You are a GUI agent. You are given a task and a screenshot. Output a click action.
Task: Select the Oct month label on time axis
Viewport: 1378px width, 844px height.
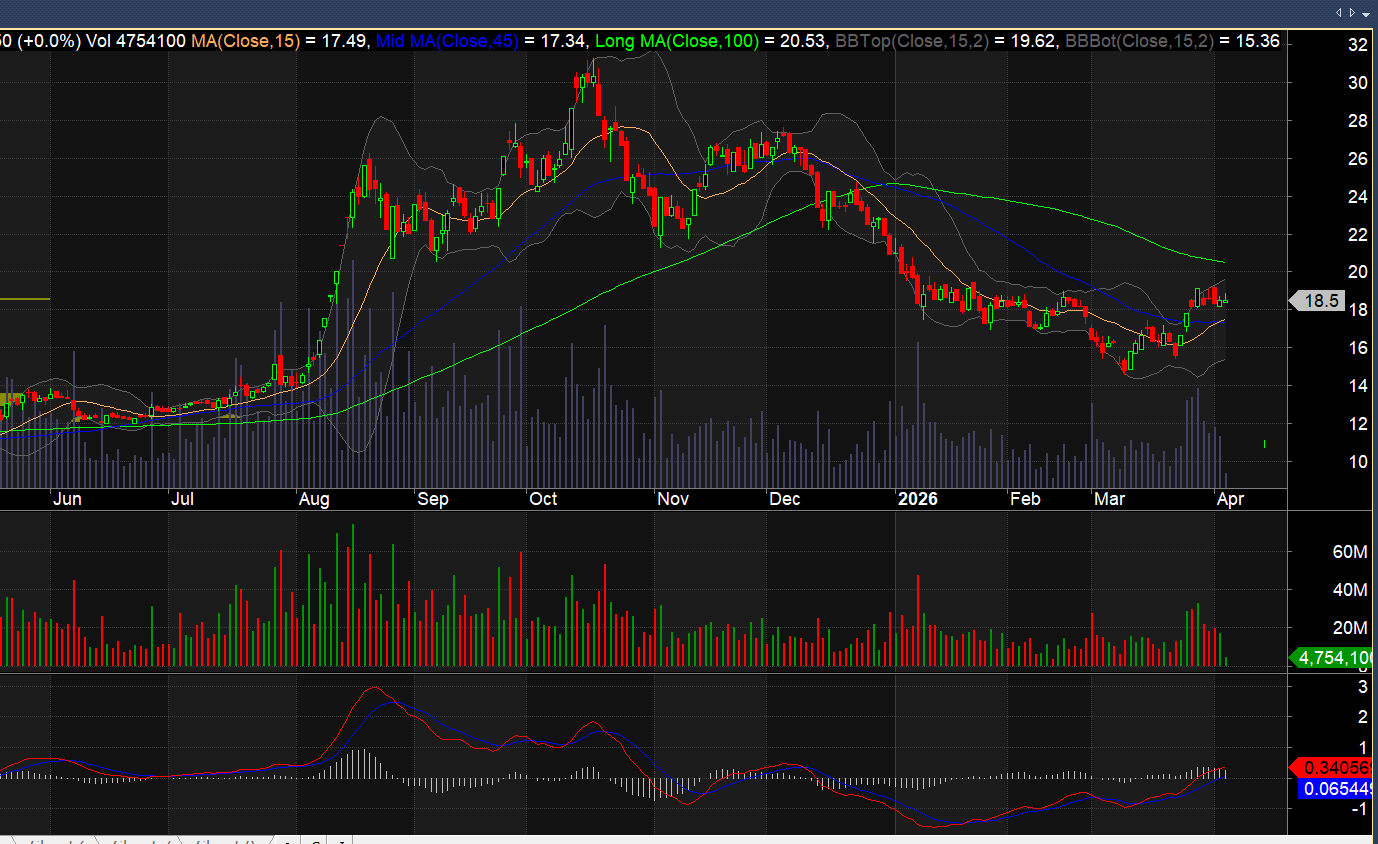[543, 499]
